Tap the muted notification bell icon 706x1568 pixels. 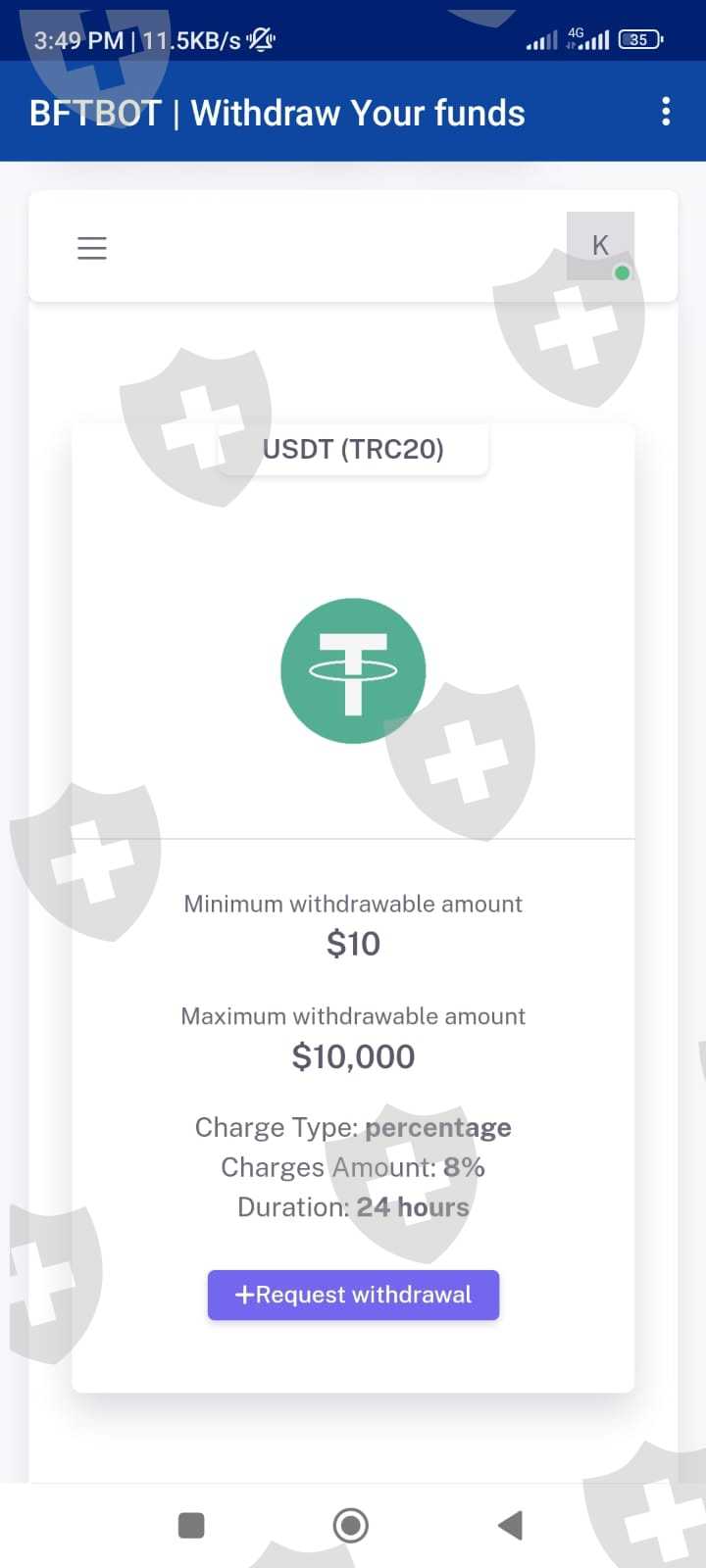[x=261, y=40]
